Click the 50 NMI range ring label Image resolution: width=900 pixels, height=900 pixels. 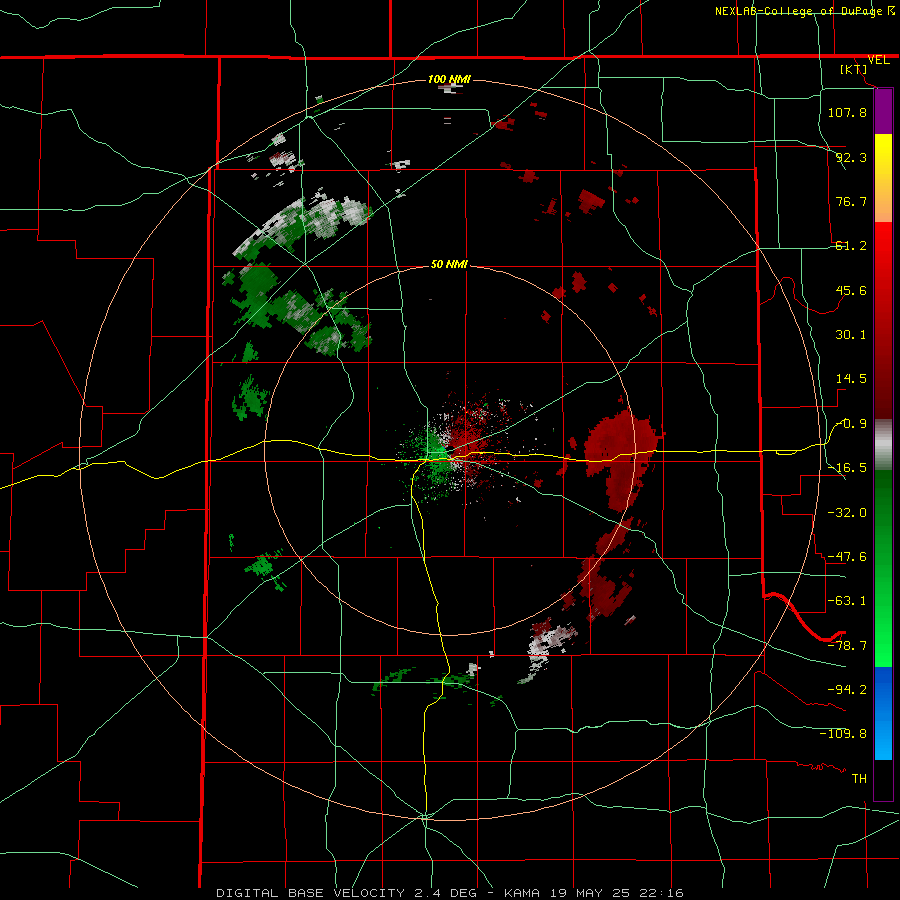449,265
